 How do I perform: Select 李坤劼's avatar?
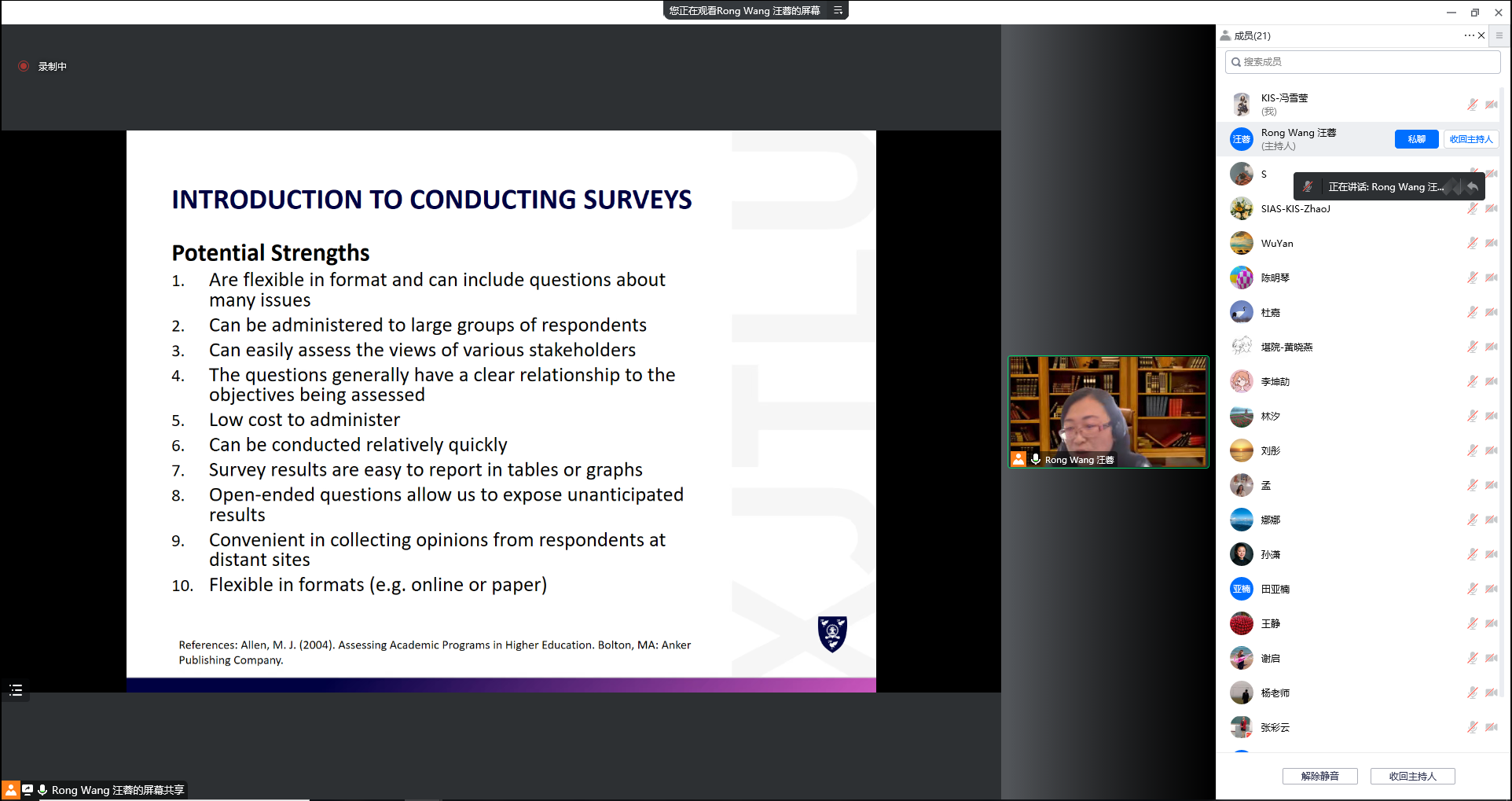coord(1242,381)
